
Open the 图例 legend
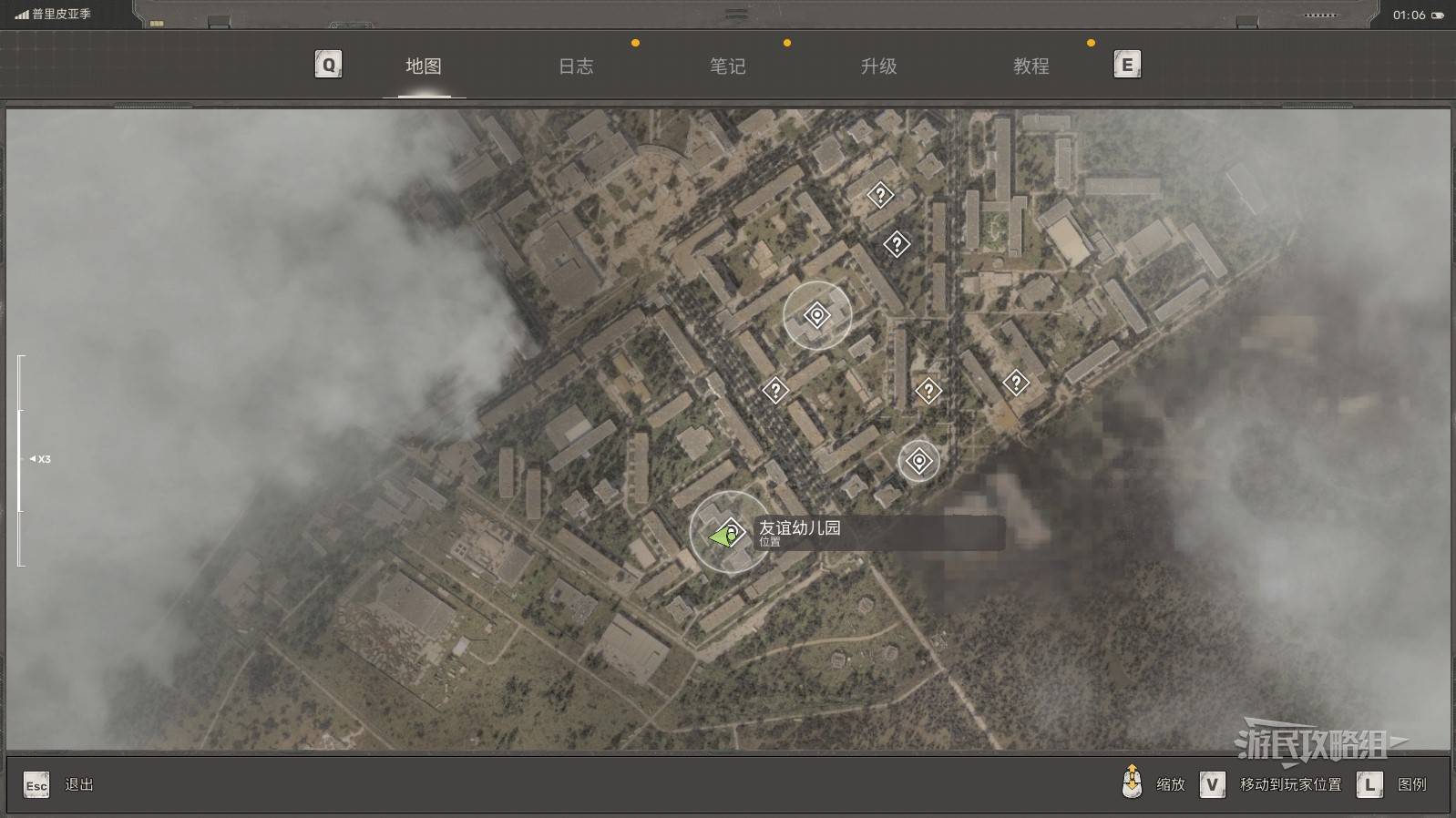pos(1412,784)
